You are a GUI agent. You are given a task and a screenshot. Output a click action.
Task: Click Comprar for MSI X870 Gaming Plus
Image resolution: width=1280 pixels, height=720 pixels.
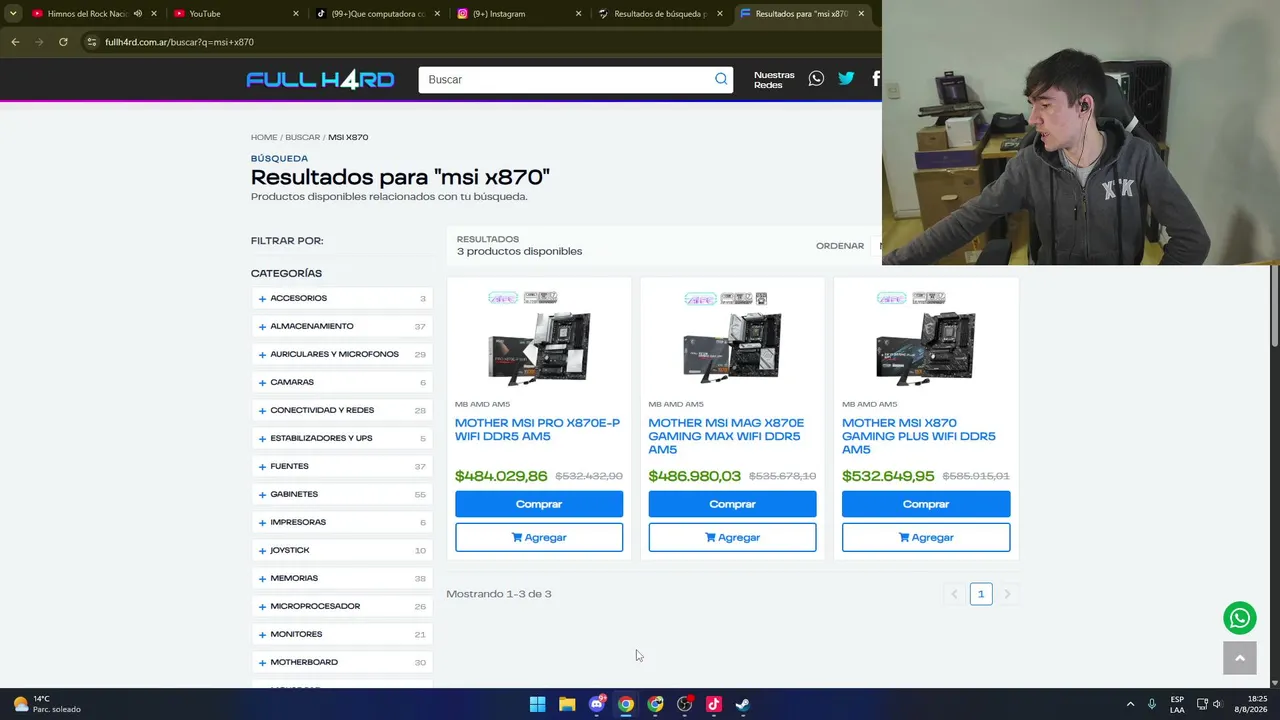(926, 504)
